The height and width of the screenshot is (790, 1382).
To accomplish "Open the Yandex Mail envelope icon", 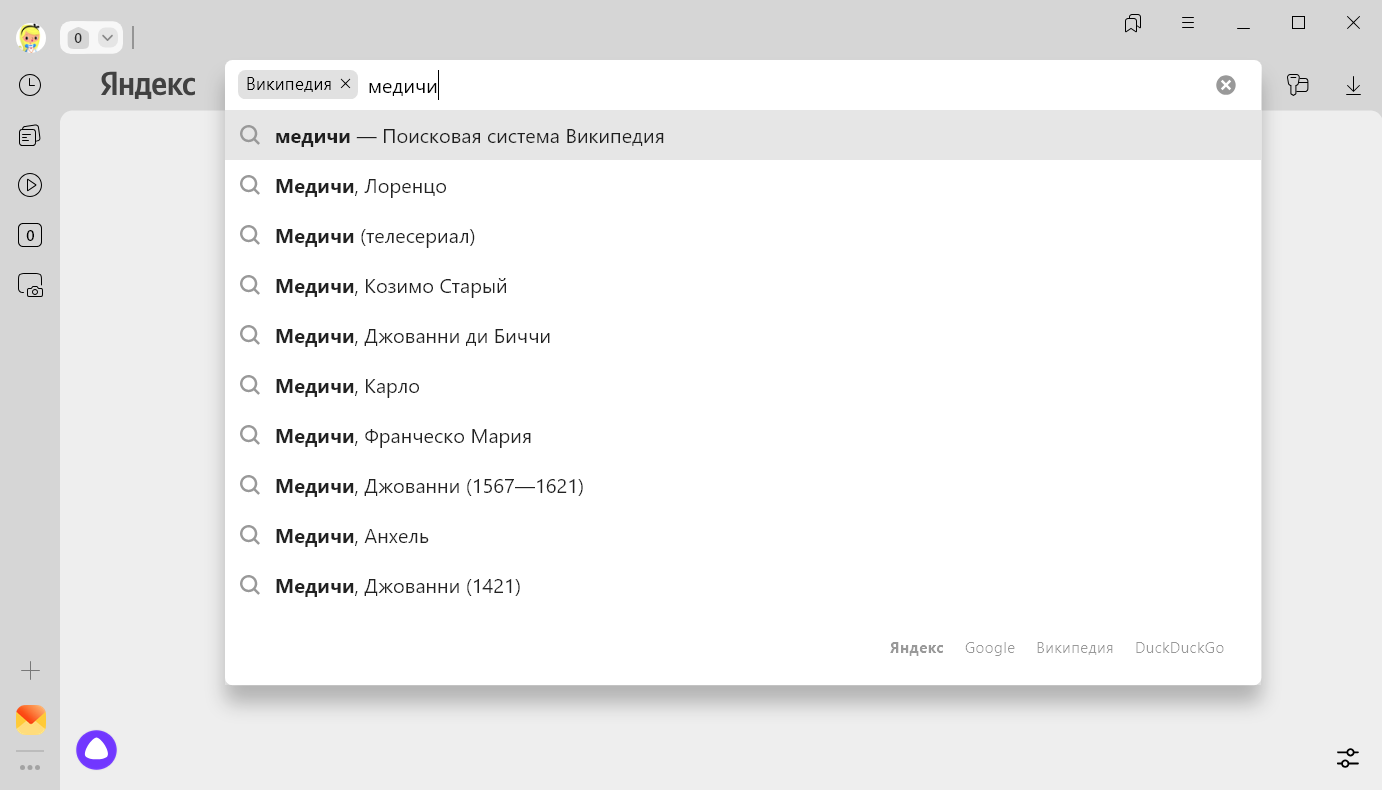I will point(30,719).
